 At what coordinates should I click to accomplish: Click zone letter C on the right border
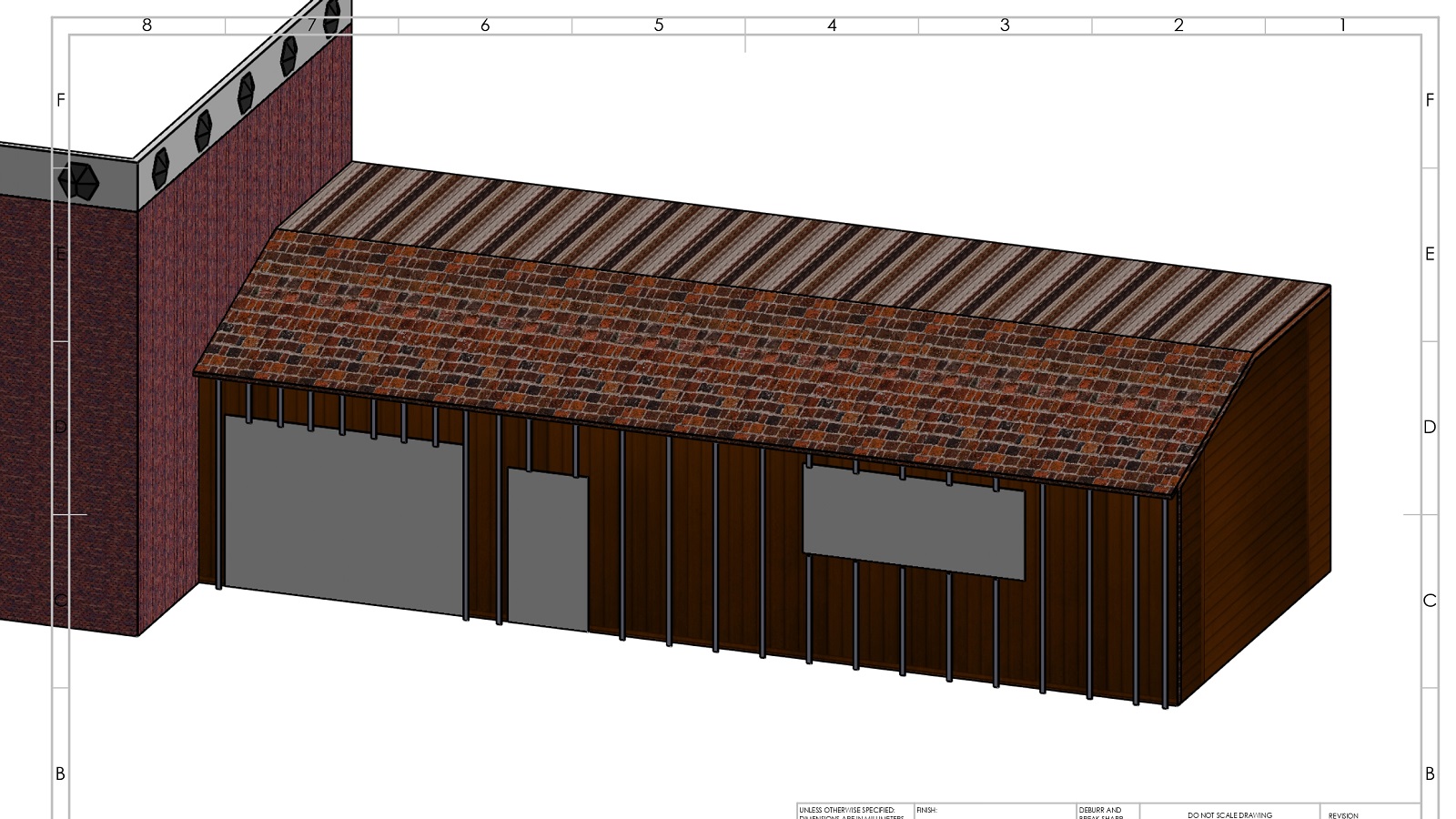coord(1430,601)
